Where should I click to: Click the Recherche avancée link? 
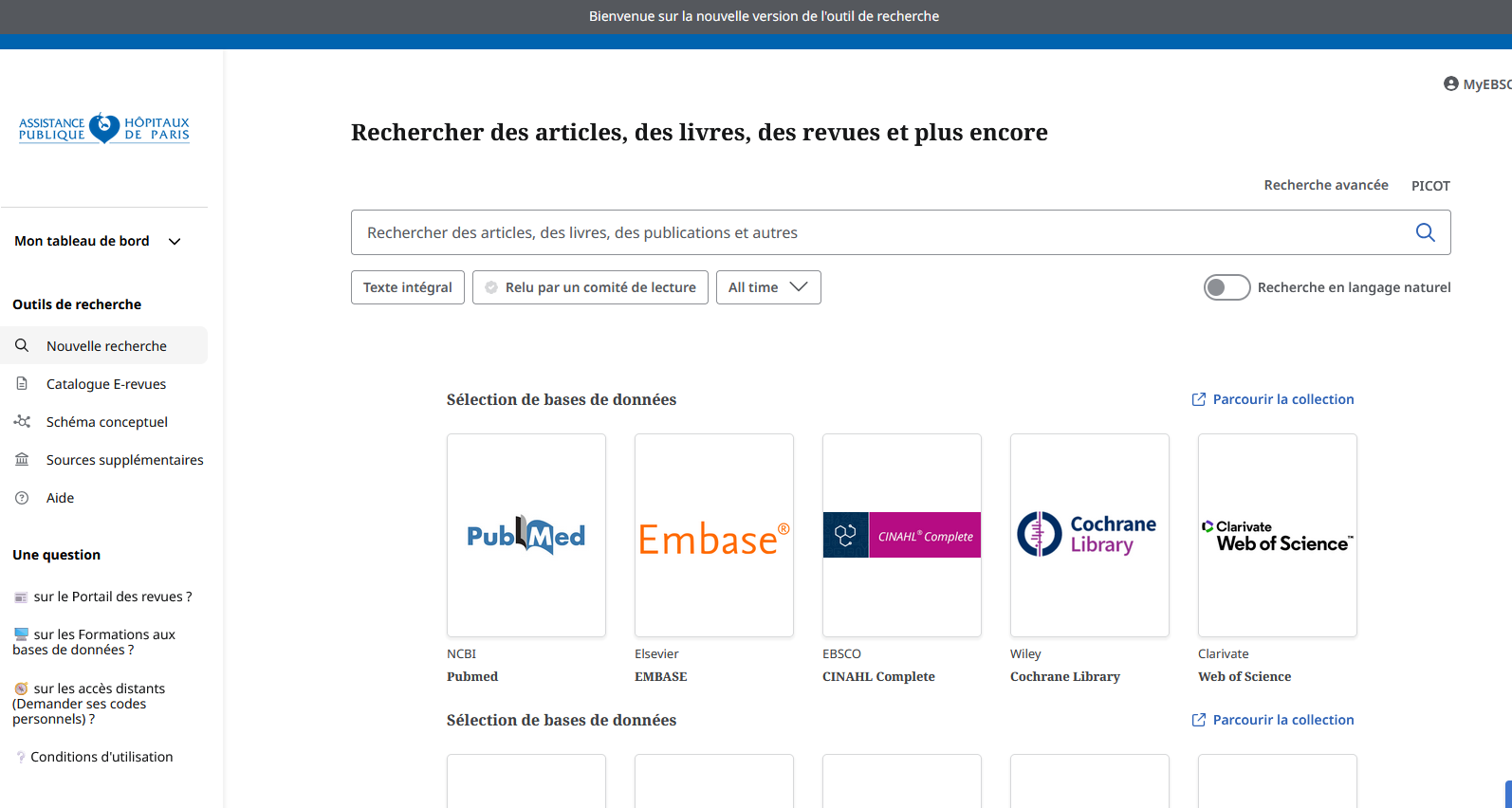(1325, 185)
